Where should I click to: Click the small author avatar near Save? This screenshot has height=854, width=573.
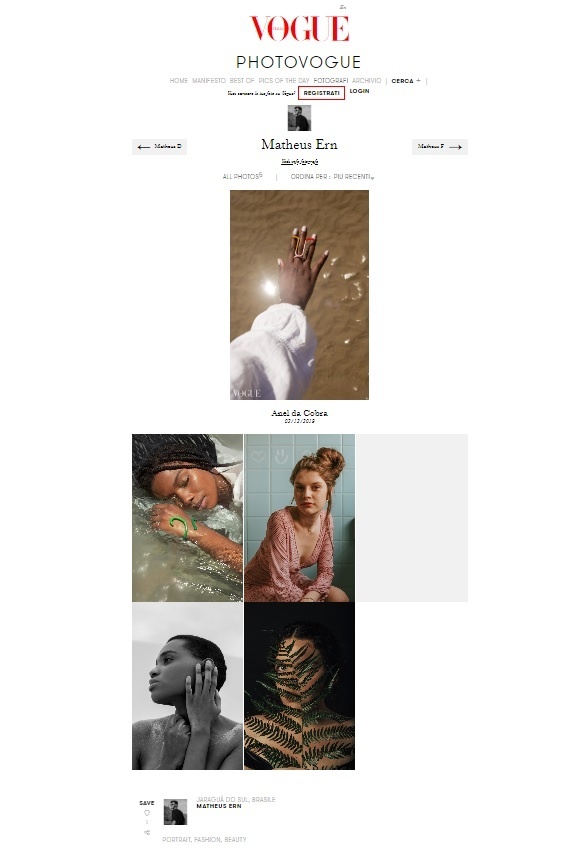pyautogui.click(x=175, y=812)
